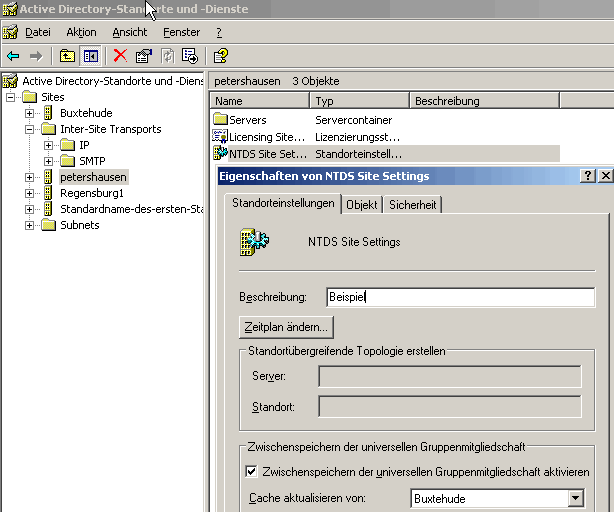Click the MMC console icon beside the Datei menu

10,32
